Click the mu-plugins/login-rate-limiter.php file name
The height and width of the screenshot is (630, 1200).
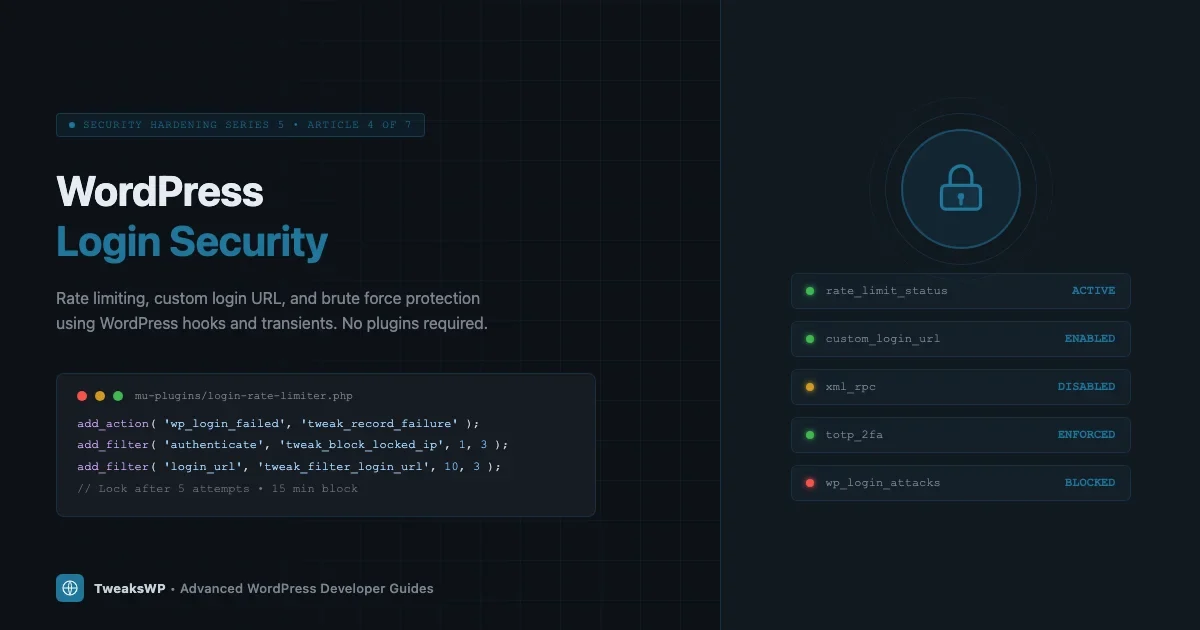click(x=244, y=397)
